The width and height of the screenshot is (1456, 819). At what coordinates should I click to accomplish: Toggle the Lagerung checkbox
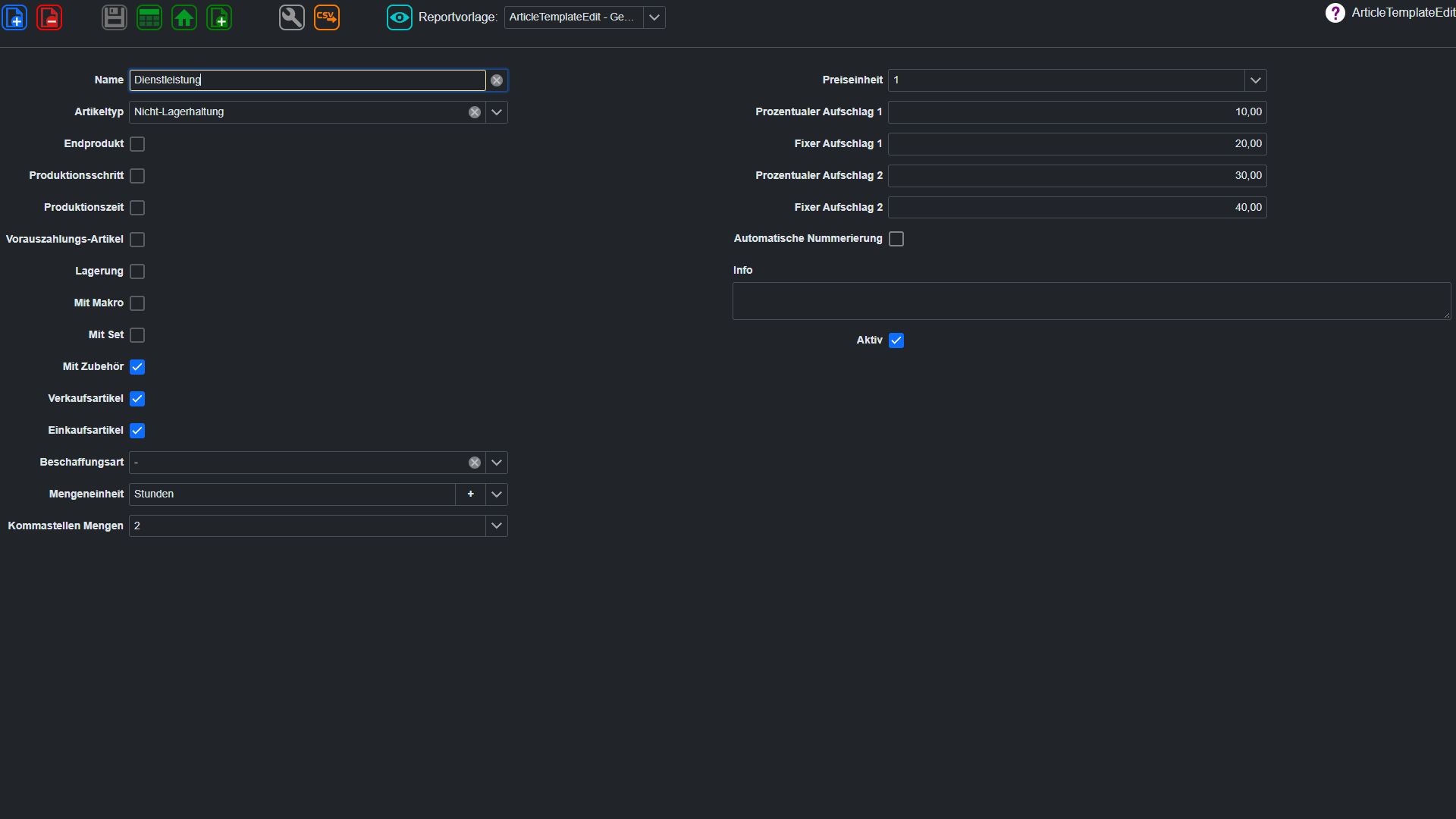click(x=137, y=271)
